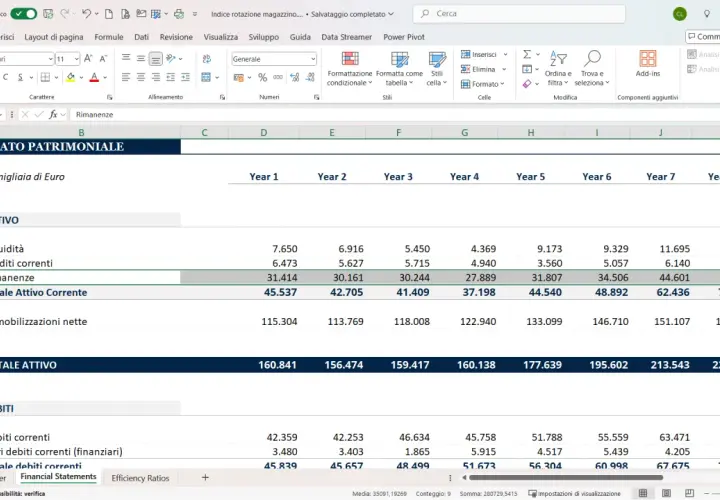Open the Layout di pagina tab
This screenshot has height=500, width=720.
click(54, 37)
